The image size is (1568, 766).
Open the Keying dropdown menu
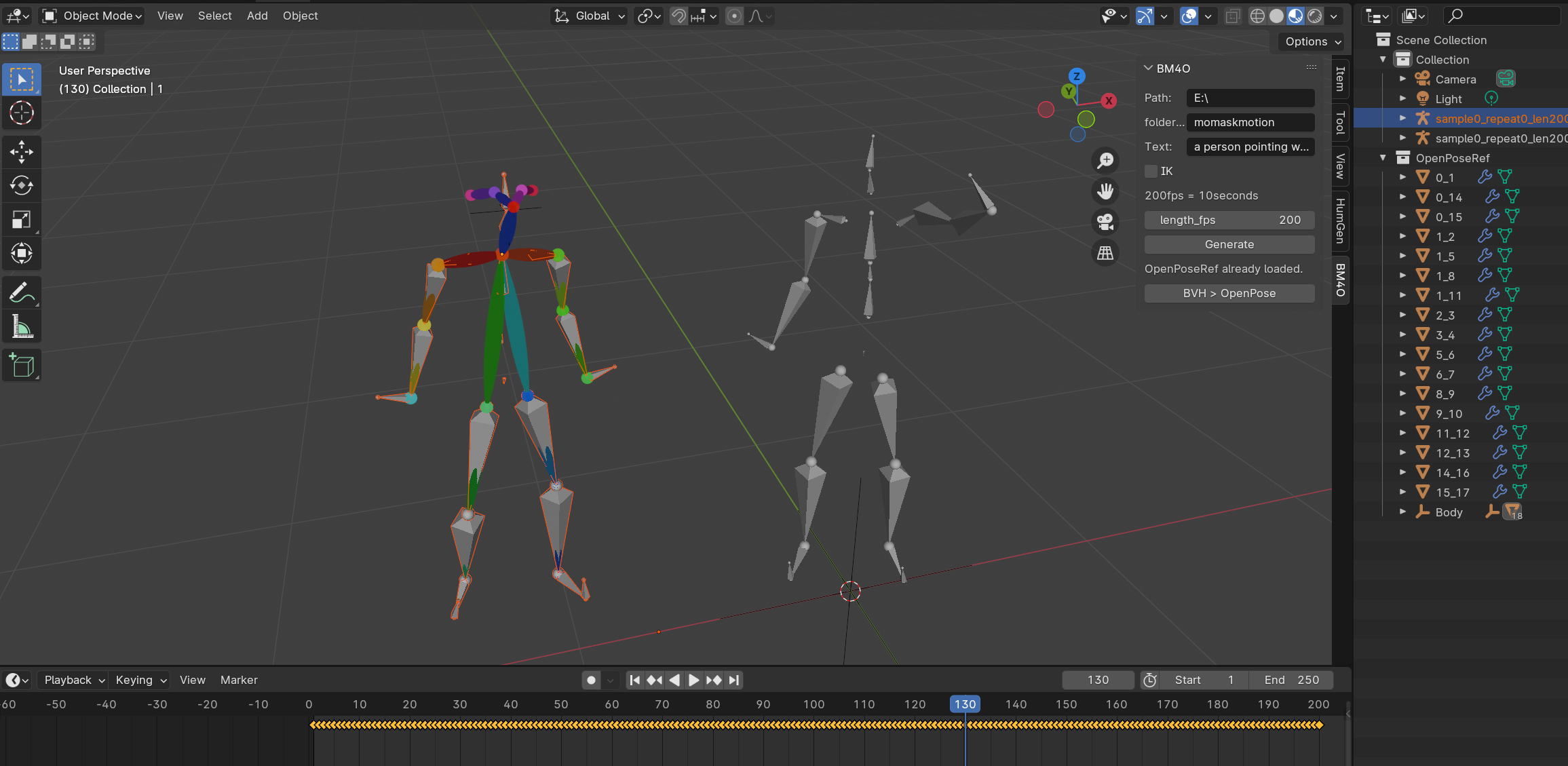click(x=140, y=680)
